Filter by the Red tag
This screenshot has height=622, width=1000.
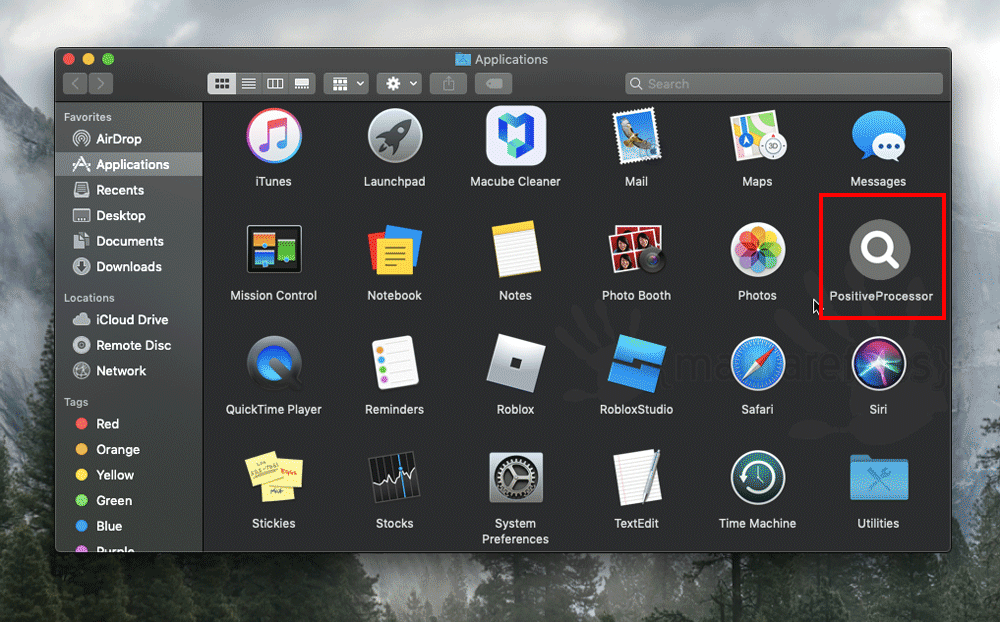[x=129, y=424]
